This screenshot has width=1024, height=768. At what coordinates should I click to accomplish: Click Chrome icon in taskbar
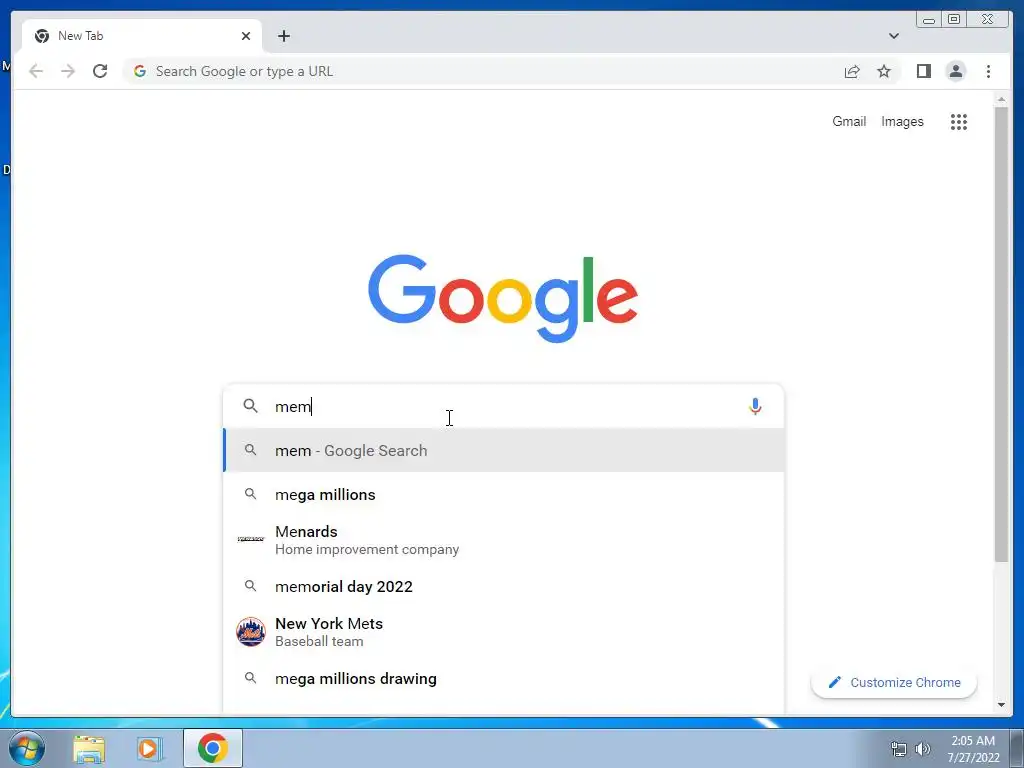pyautogui.click(x=213, y=748)
